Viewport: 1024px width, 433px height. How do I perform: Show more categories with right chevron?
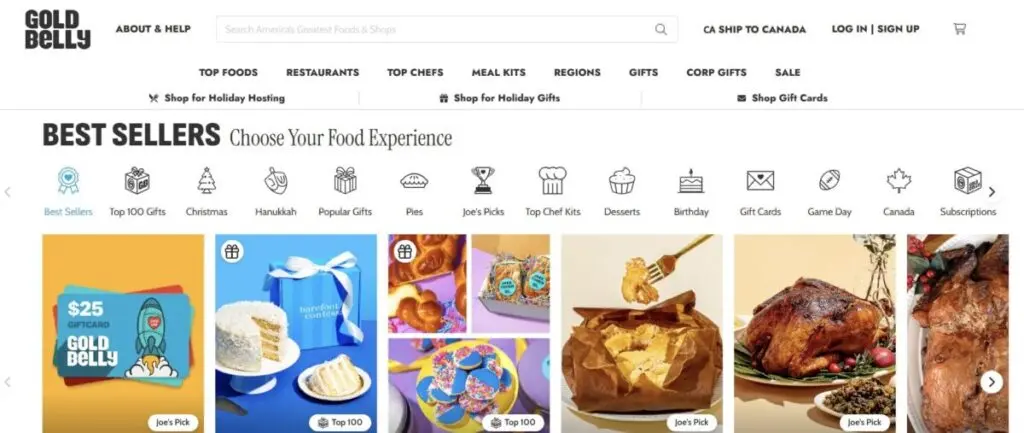point(992,192)
